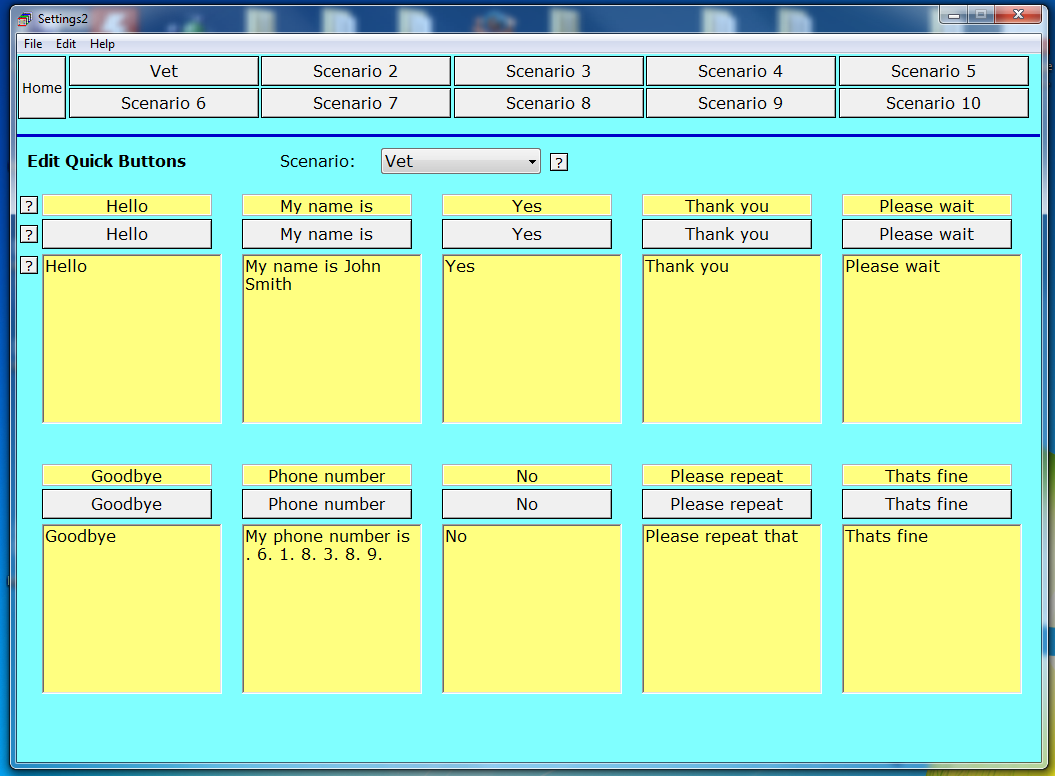Click the ? icon next to the Hello message box
1055x776 pixels.
pyautogui.click(x=28, y=265)
